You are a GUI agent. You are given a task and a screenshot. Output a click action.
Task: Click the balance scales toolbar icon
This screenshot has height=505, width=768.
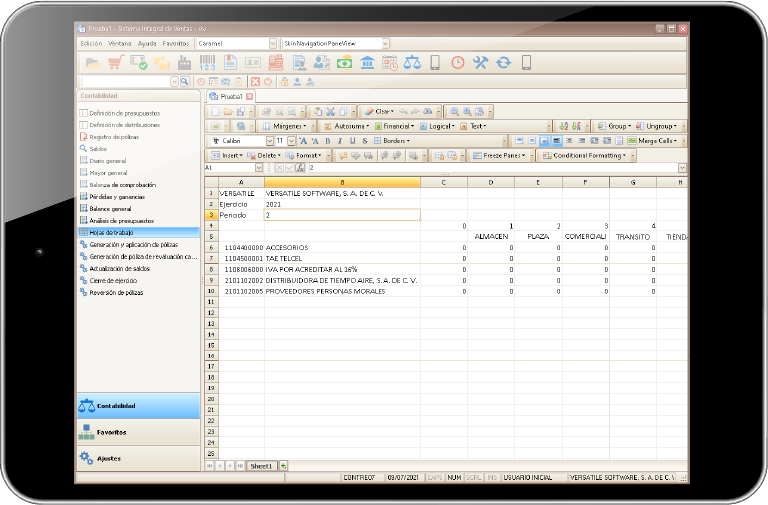(412, 63)
